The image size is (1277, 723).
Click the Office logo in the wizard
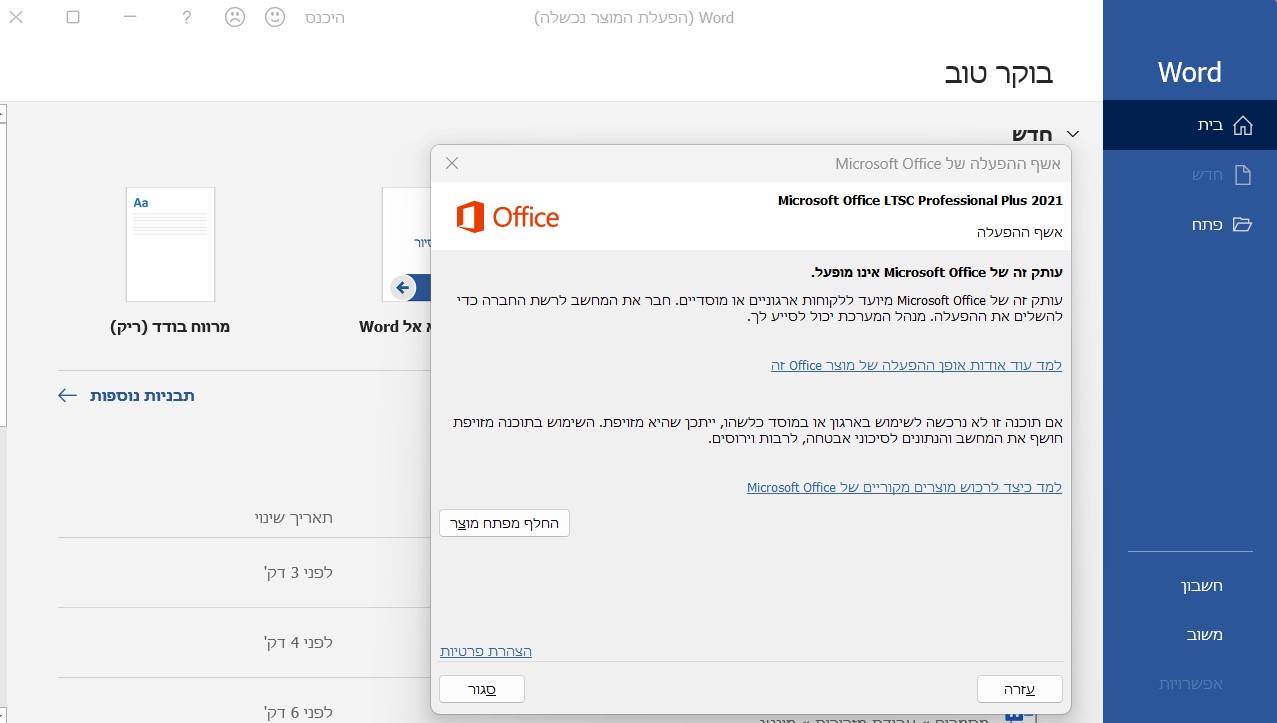(507, 217)
